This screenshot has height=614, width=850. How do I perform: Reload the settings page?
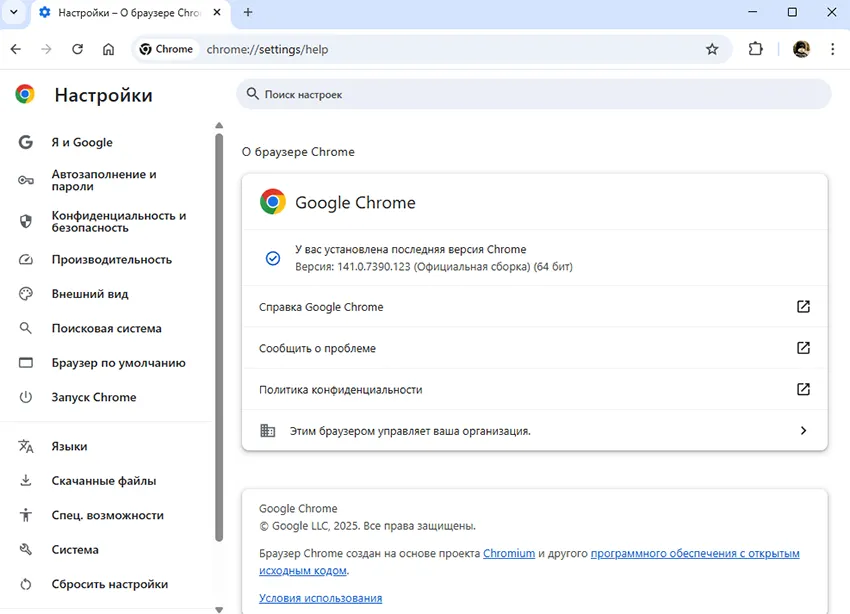click(78, 48)
